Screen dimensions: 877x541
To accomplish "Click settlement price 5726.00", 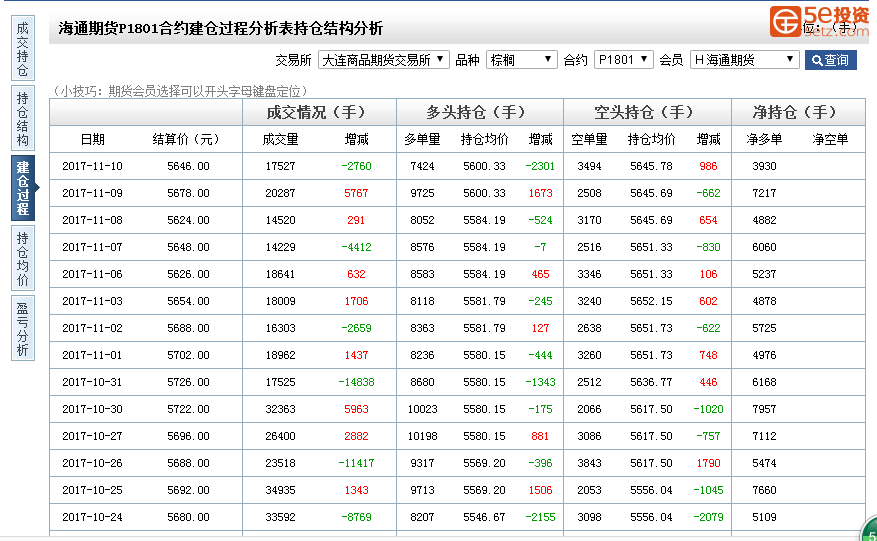I will (188, 382).
